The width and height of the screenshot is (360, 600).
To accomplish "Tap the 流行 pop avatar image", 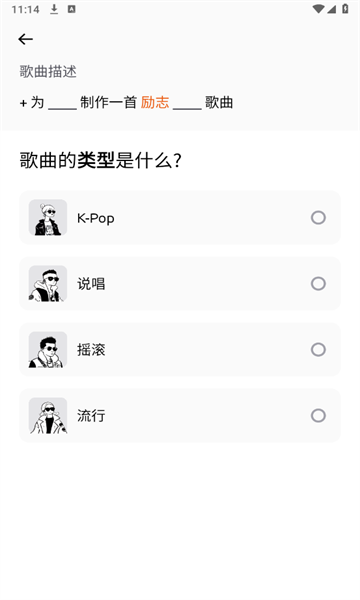I will click(x=48, y=416).
